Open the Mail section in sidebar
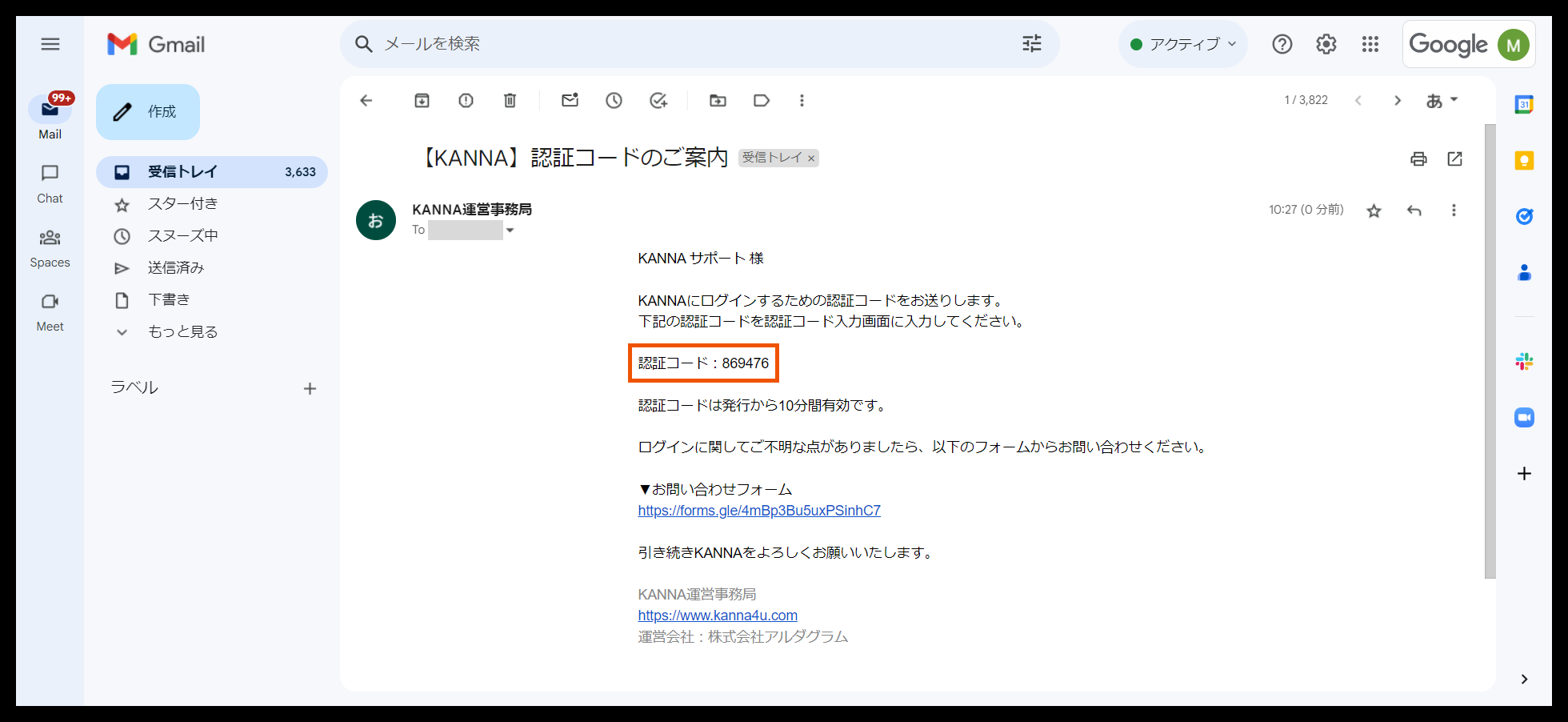This screenshot has width=1568, height=722. point(50,117)
